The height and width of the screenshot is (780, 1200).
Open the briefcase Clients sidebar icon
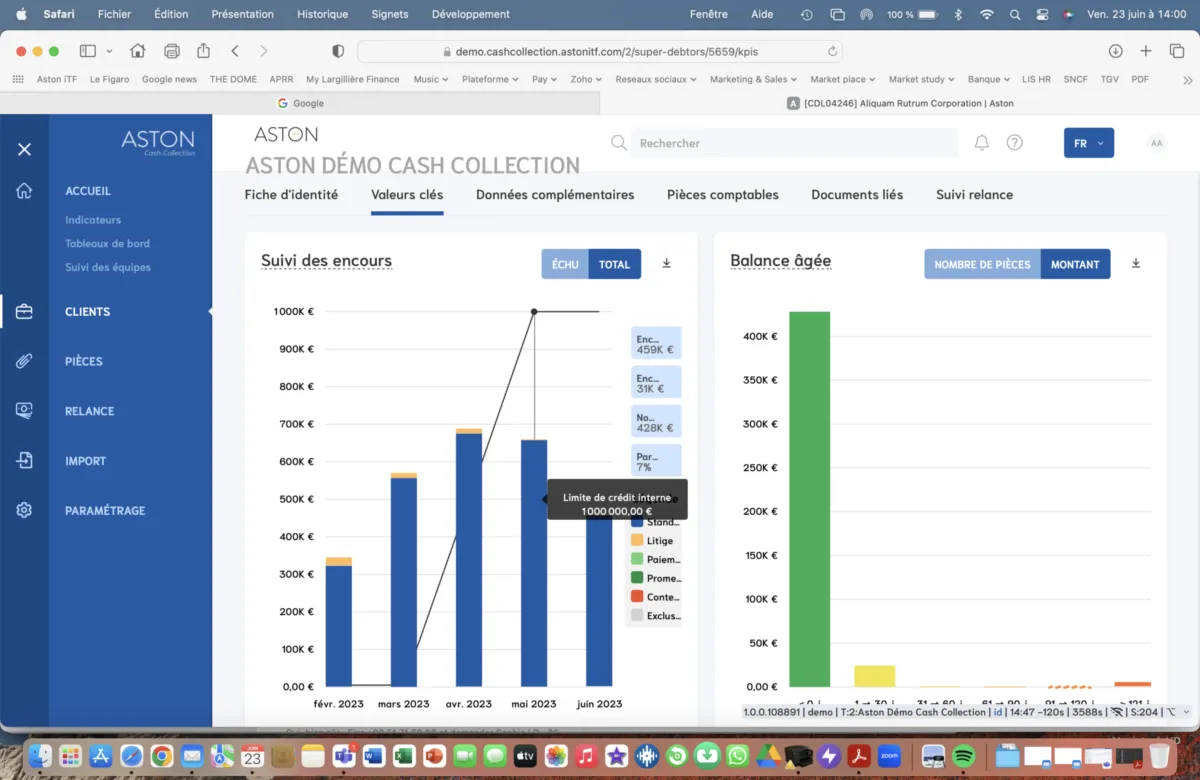[24, 312]
